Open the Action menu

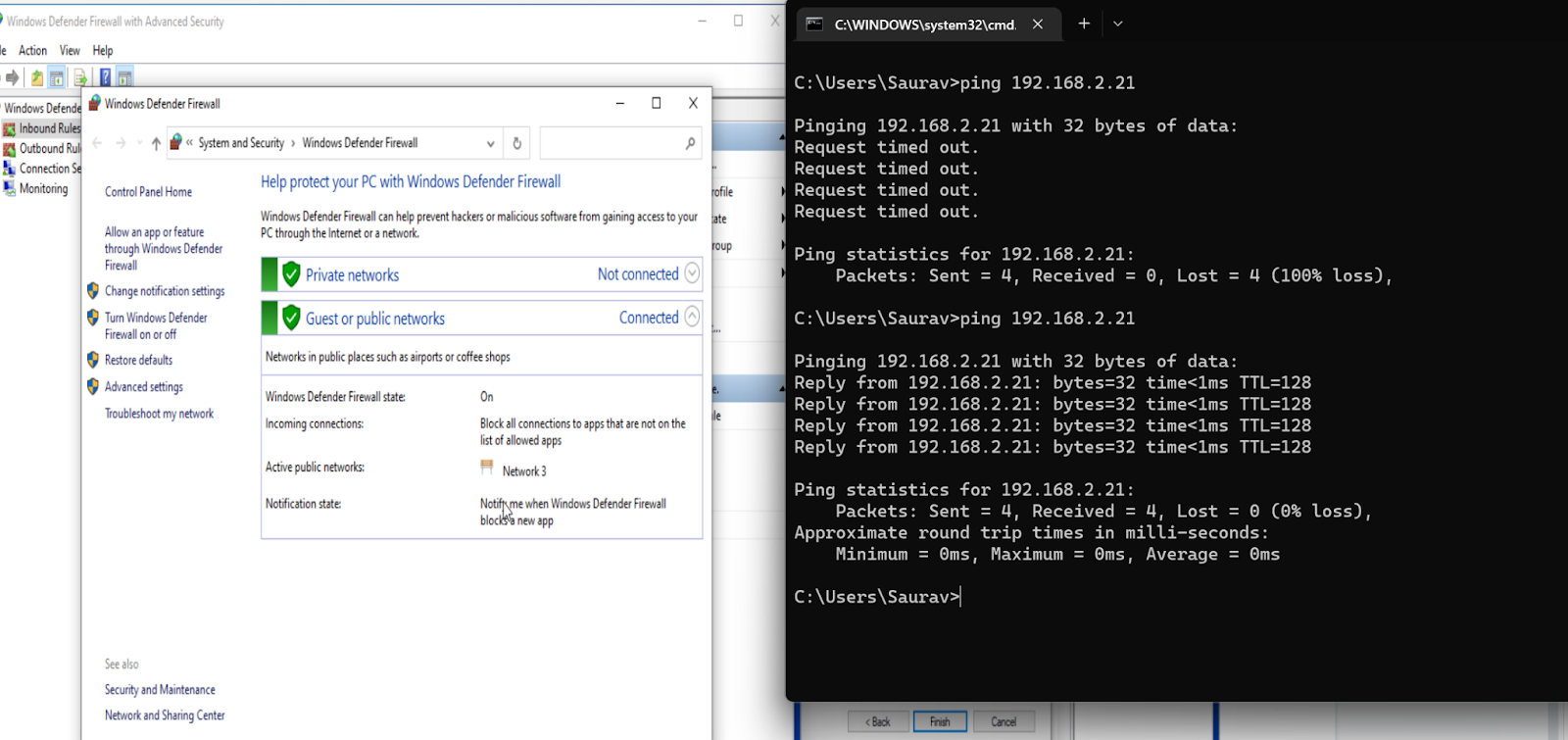[32, 50]
